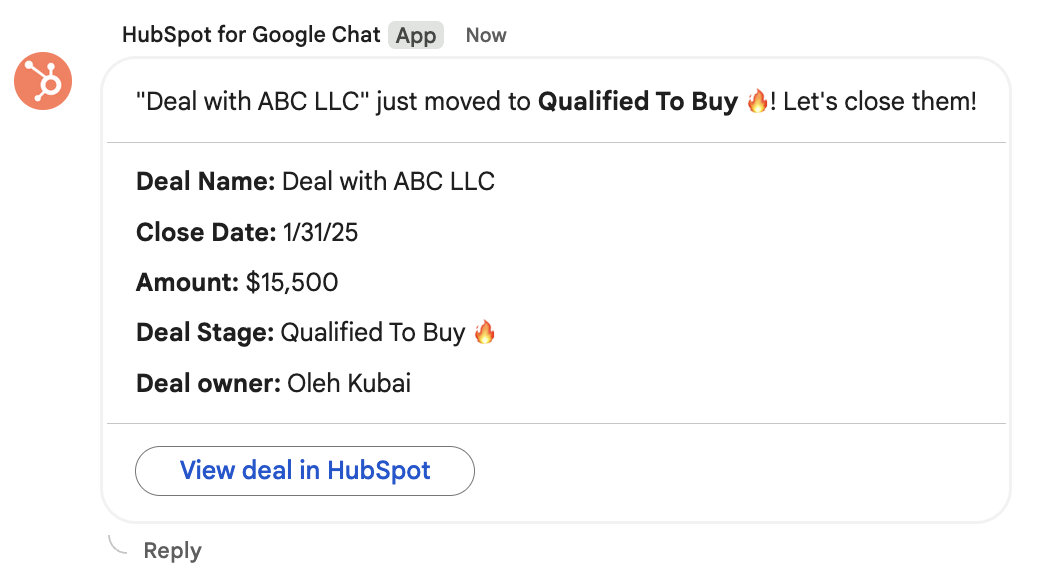Click the Deal owner name Oleh Kubai
The image size is (1042, 586).
coord(349,383)
